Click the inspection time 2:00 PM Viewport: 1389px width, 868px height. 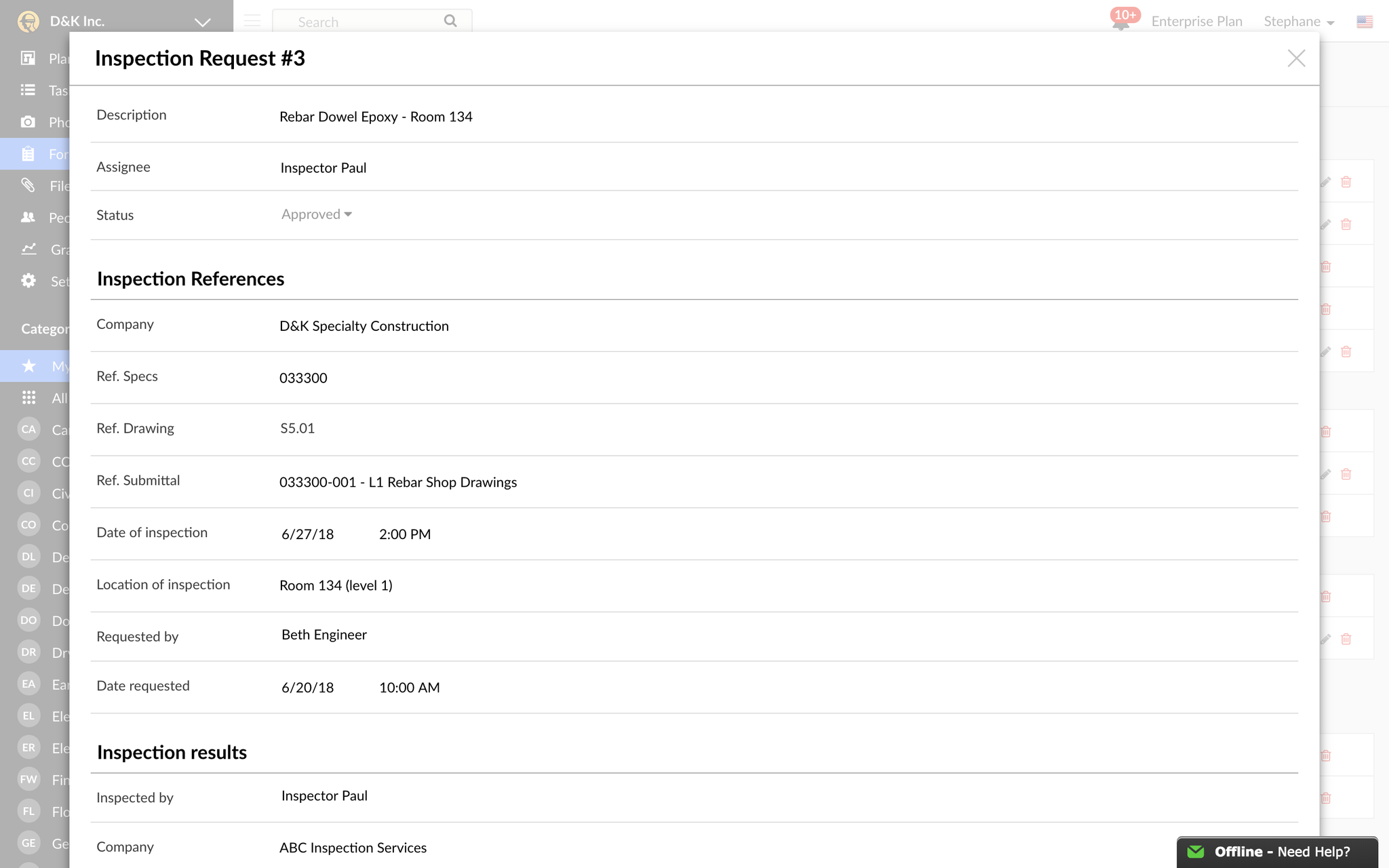[x=405, y=534]
